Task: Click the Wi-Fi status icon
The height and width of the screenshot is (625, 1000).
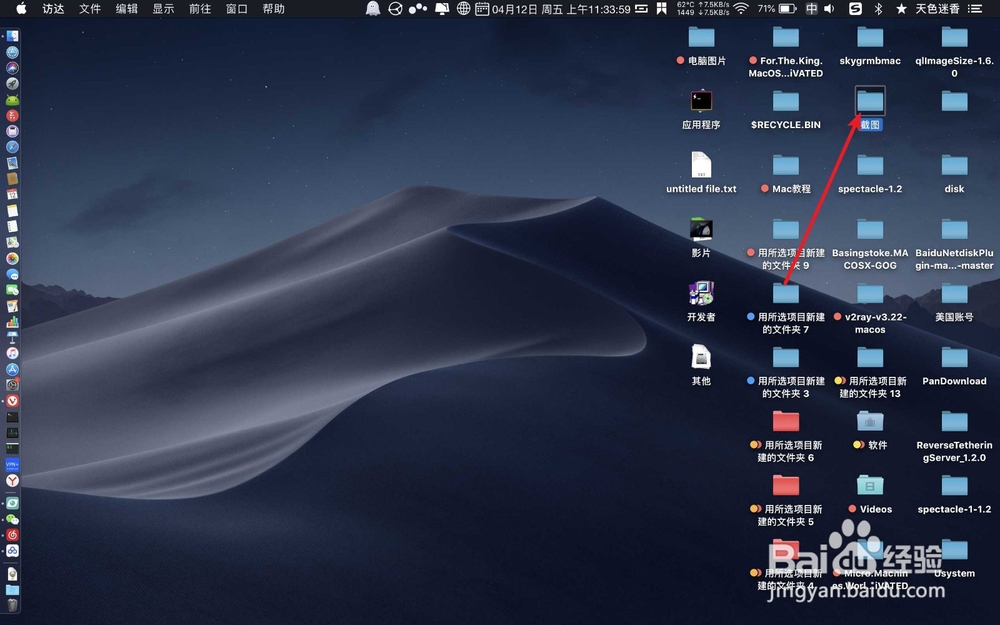Action: (740, 8)
